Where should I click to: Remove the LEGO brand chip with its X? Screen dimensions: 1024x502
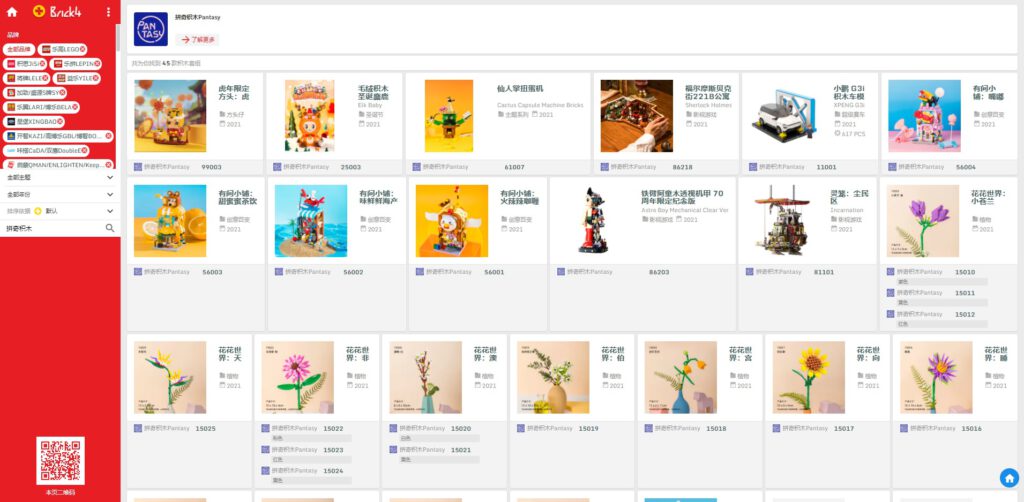[83, 49]
